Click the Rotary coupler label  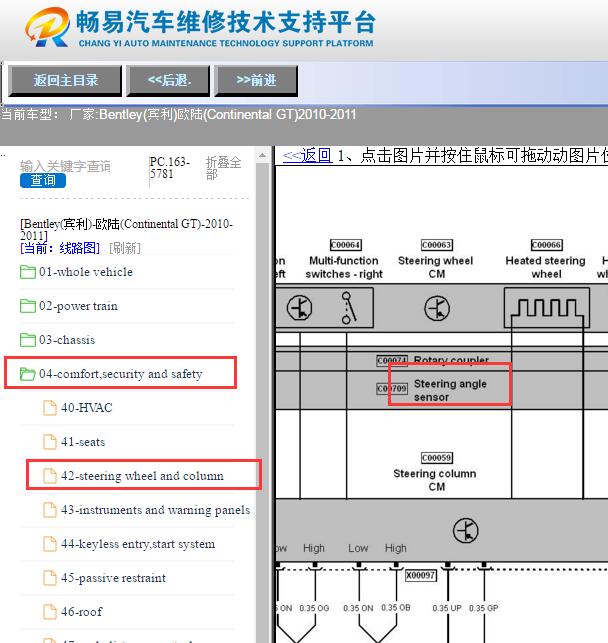click(451, 360)
